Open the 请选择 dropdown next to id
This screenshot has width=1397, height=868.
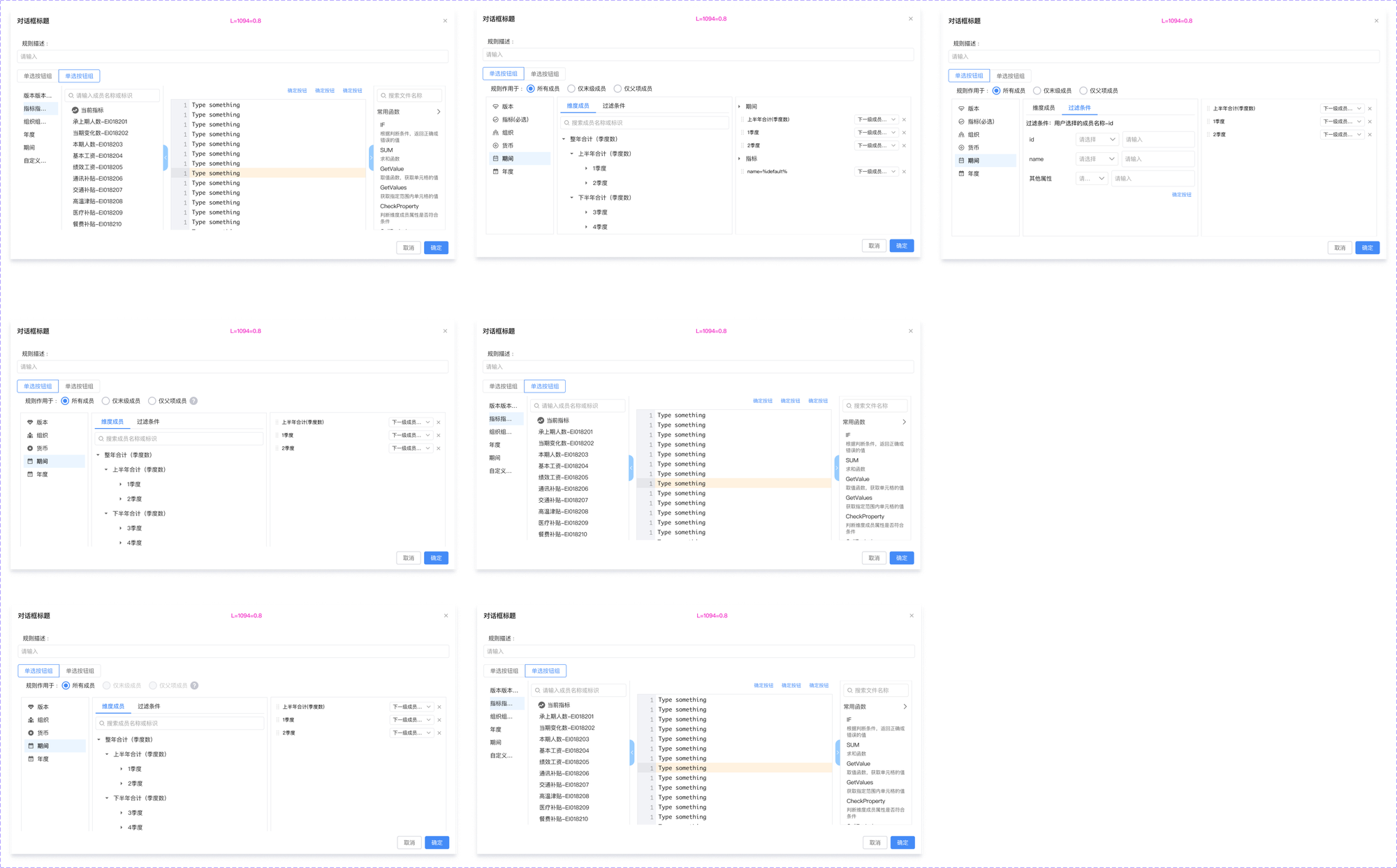tap(1097, 140)
